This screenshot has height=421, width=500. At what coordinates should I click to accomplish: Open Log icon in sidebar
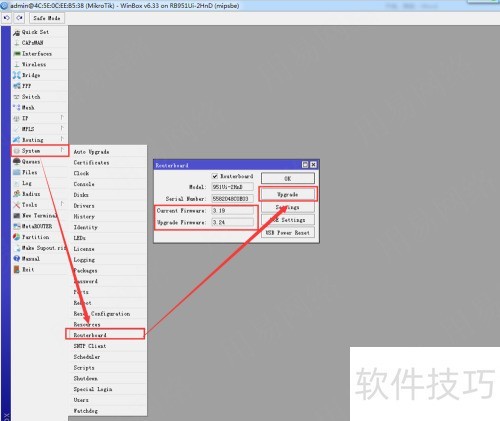pos(17,183)
